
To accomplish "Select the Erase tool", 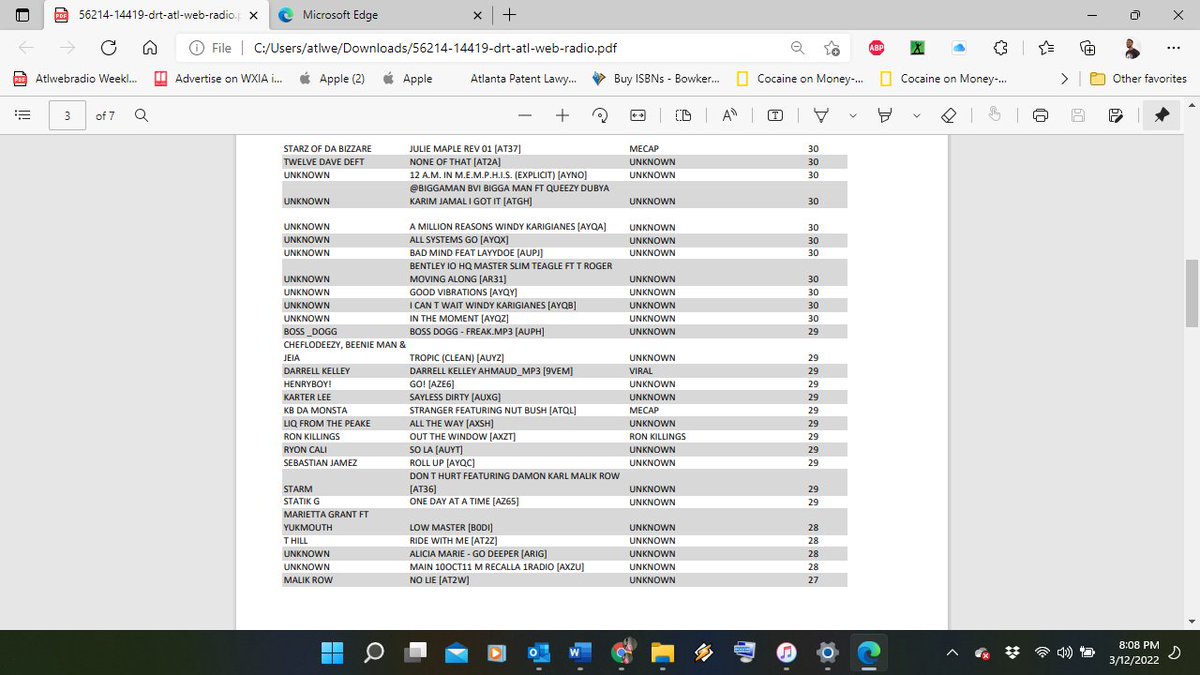I will [x=950, y=116].
